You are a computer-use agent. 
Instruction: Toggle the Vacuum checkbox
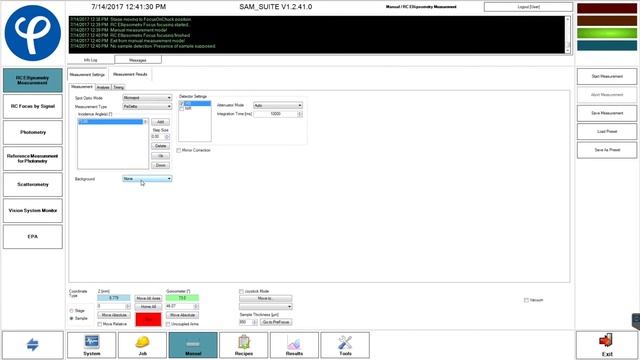tap(527, 300)
